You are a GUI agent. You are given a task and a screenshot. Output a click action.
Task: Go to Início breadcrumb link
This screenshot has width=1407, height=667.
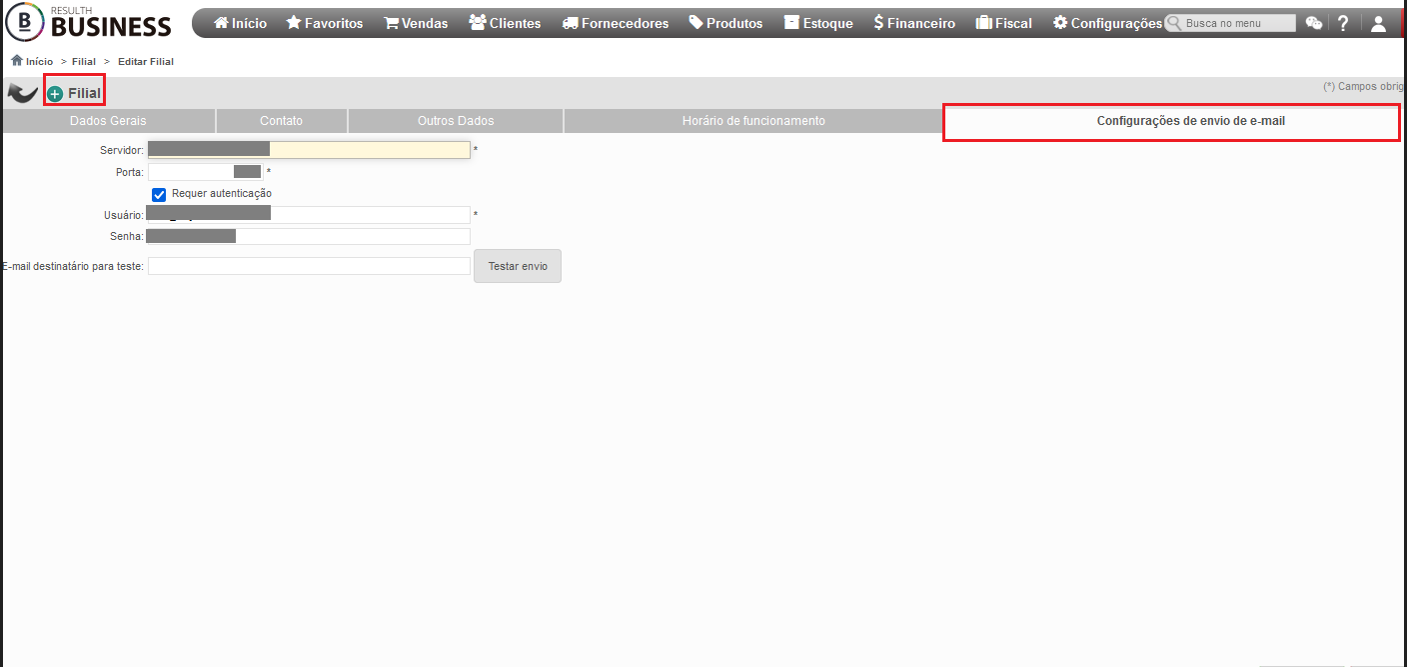pos(32,61)
